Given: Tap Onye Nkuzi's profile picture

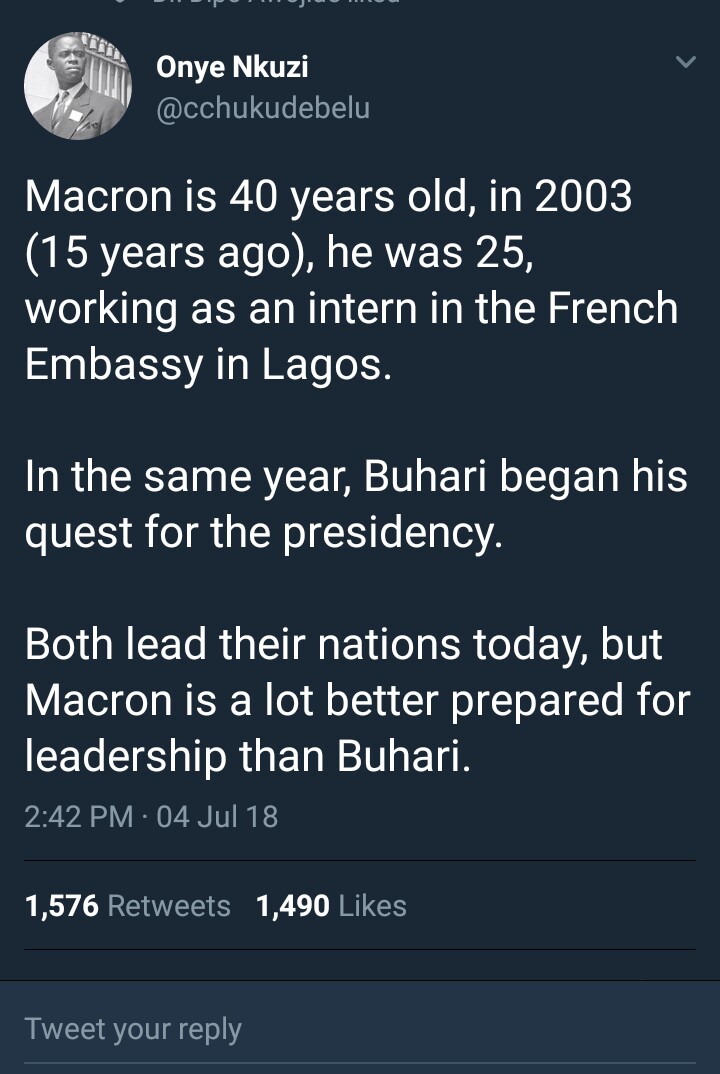Looking at the screenshot, I should [78, 85].
